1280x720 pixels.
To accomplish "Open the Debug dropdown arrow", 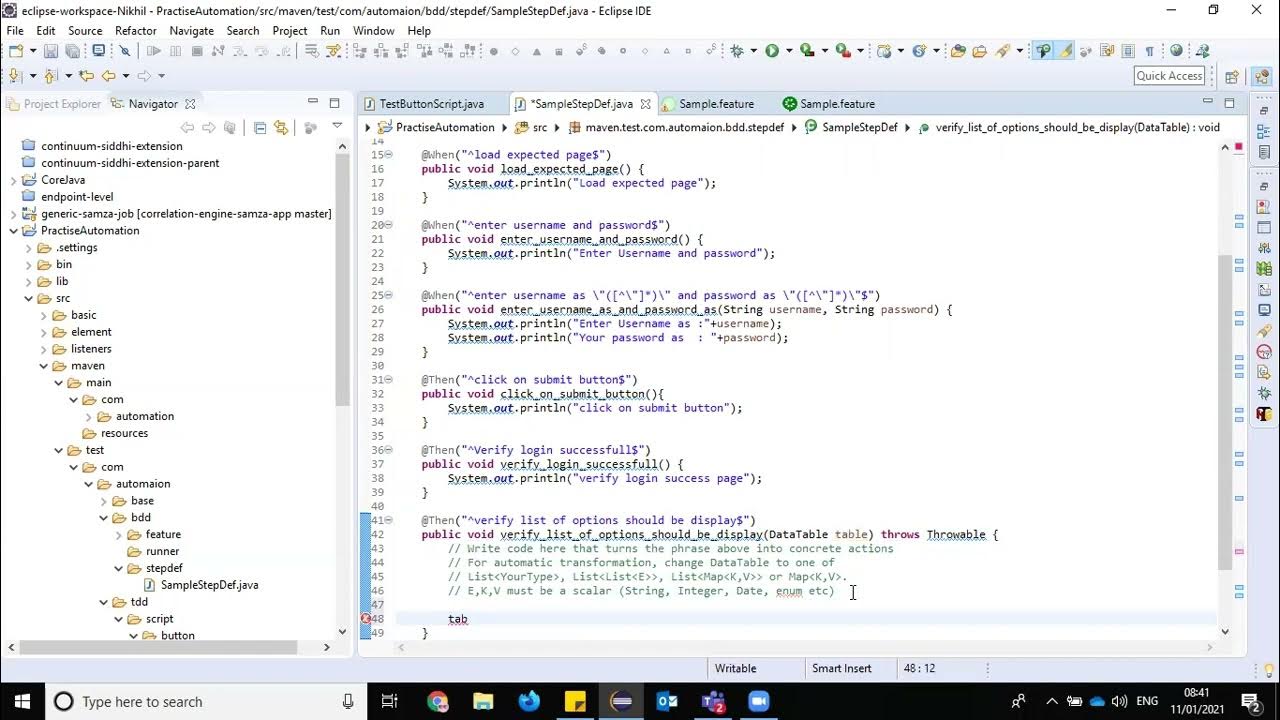I will [x=754, y=50].
